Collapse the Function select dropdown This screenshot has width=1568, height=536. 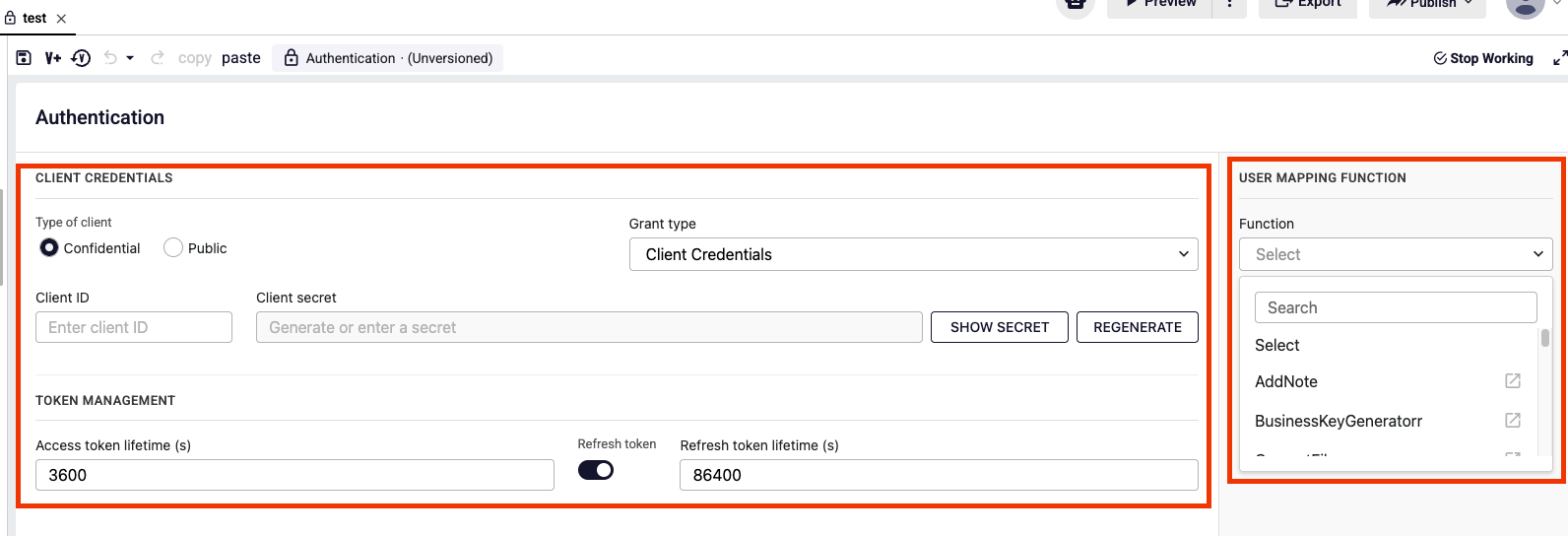pyautogui.click(x=1396, y=254)
